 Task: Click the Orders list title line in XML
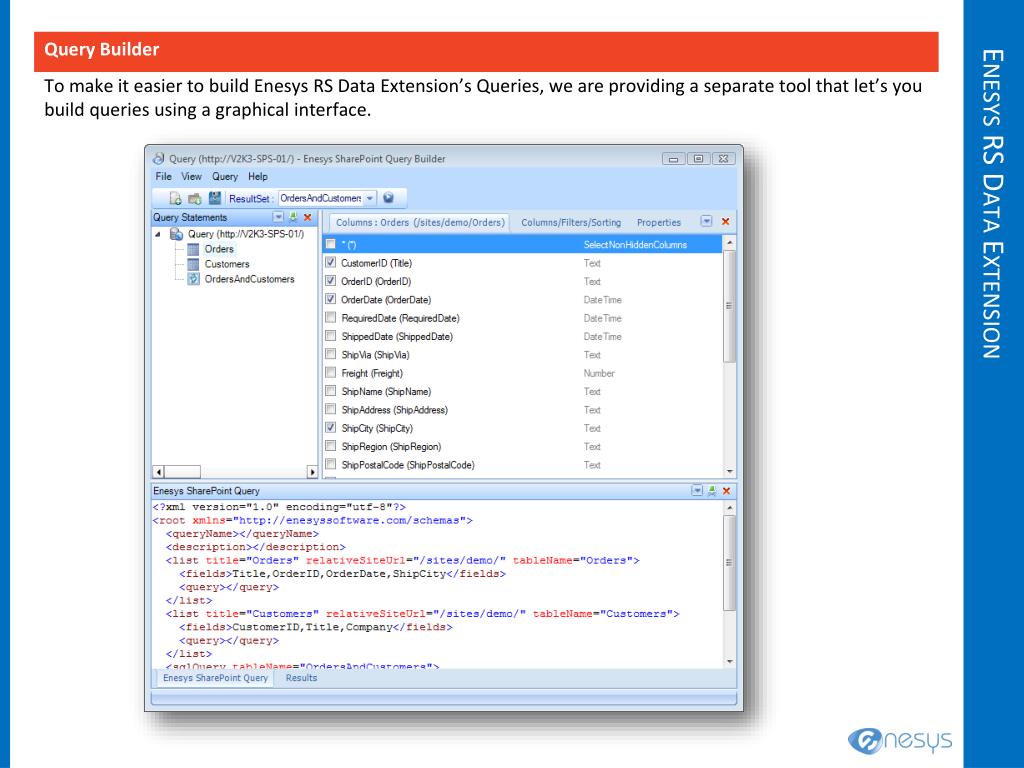[402, 561]
